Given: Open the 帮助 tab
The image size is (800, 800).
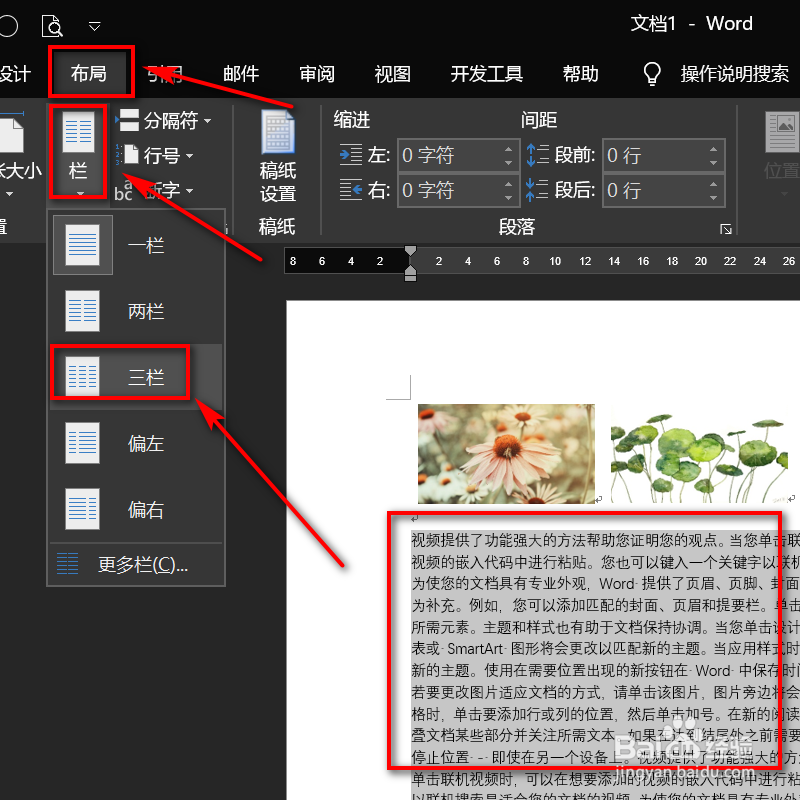Looking at the screenshot, I should tap(580, 74).
